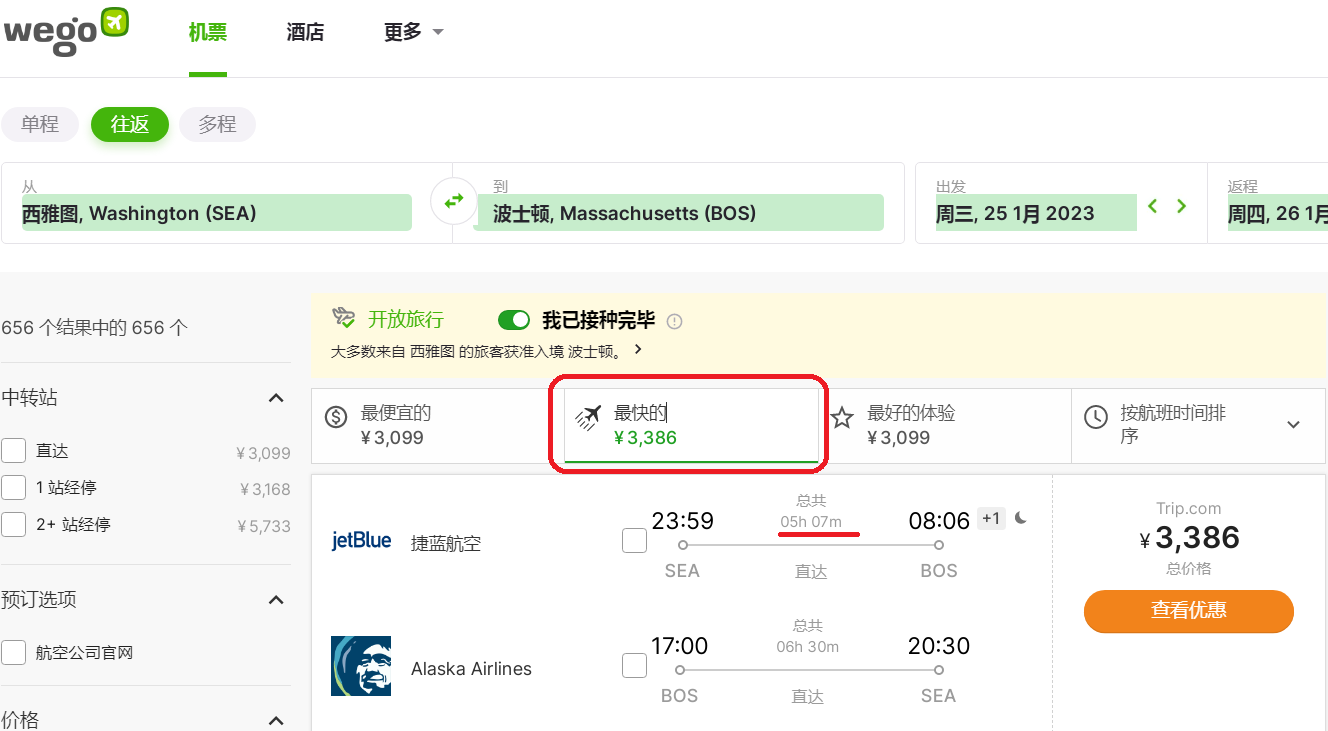Click the 查看优惠 button
Viewport: 1328px width, 731px height.
1189,610
